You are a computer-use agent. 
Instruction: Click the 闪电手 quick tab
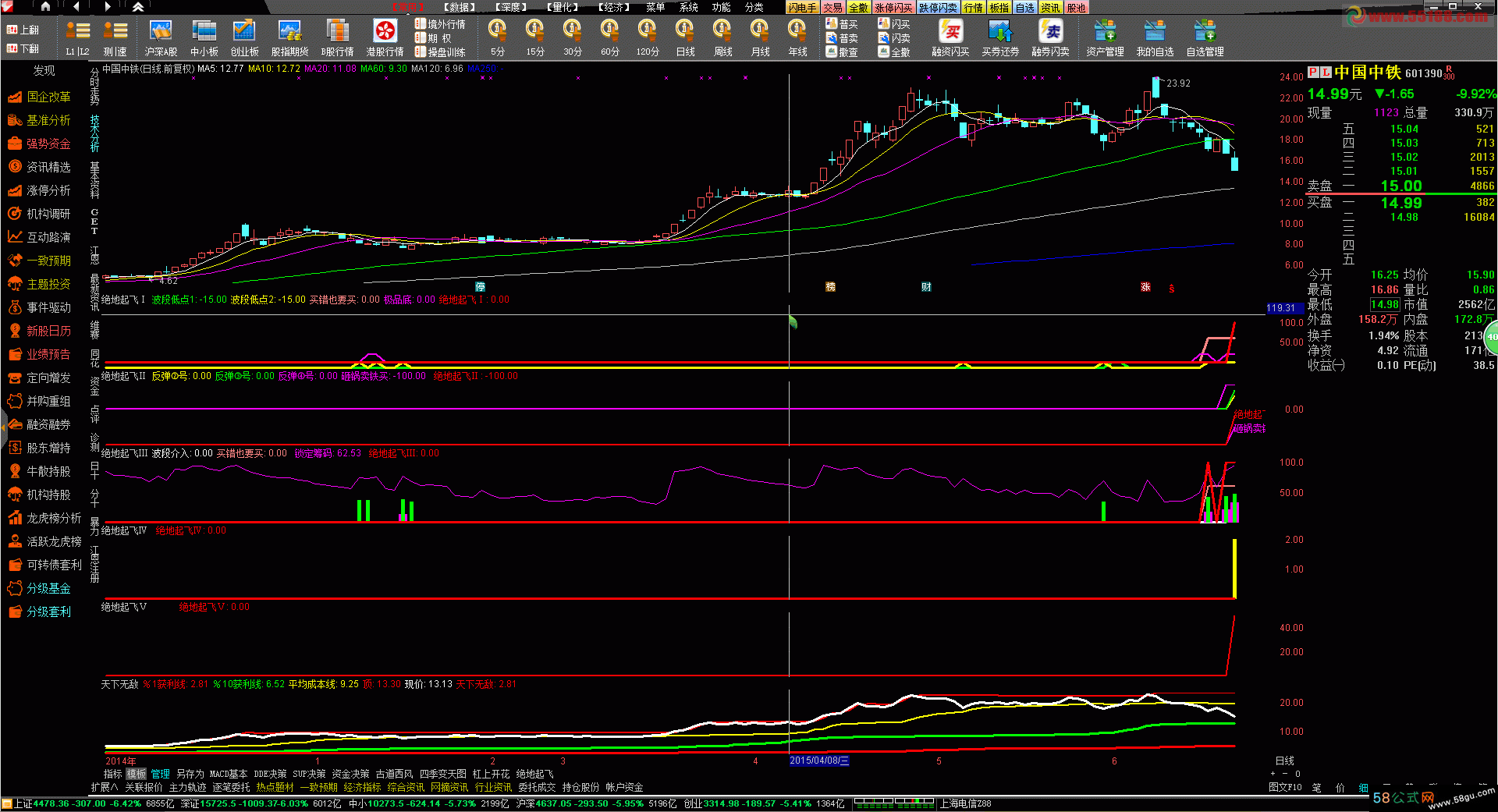point(802,8)
